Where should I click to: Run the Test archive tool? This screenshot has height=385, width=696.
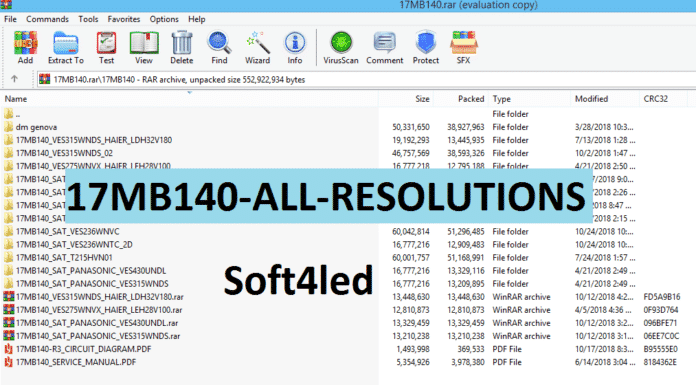[107, 47]
